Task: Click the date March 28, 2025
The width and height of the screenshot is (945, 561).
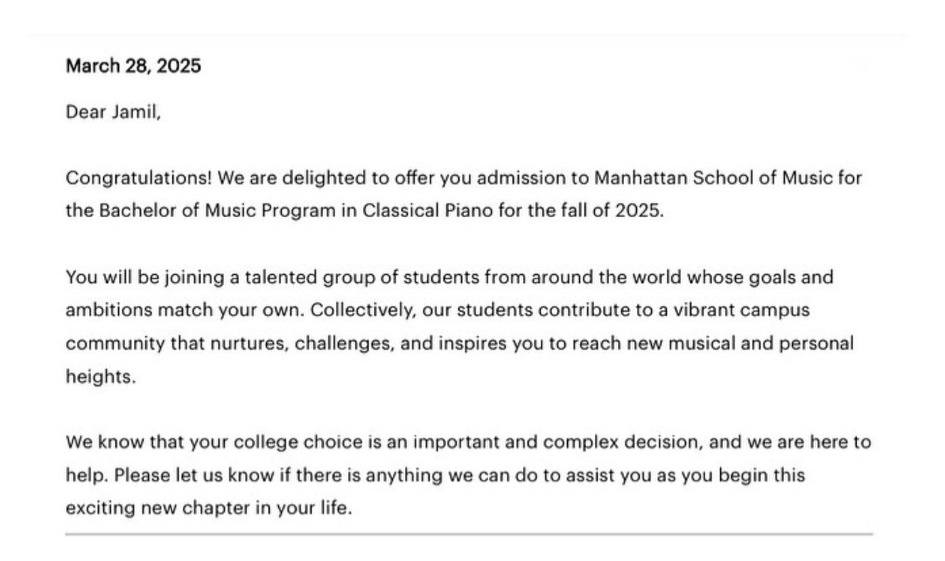Action: [x=133, y=66]
